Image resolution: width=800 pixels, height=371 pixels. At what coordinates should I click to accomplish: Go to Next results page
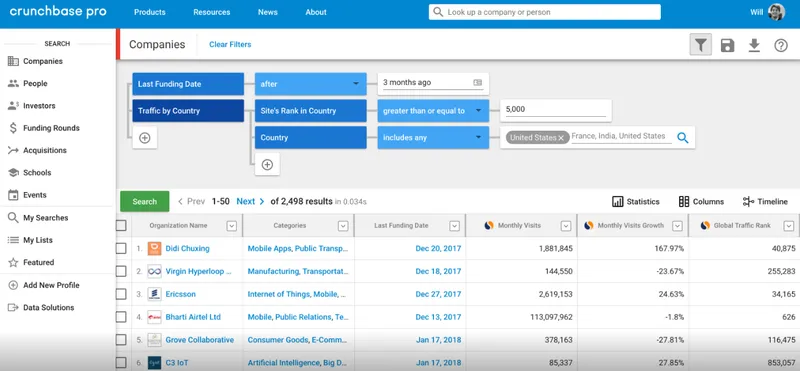(250, 202)
